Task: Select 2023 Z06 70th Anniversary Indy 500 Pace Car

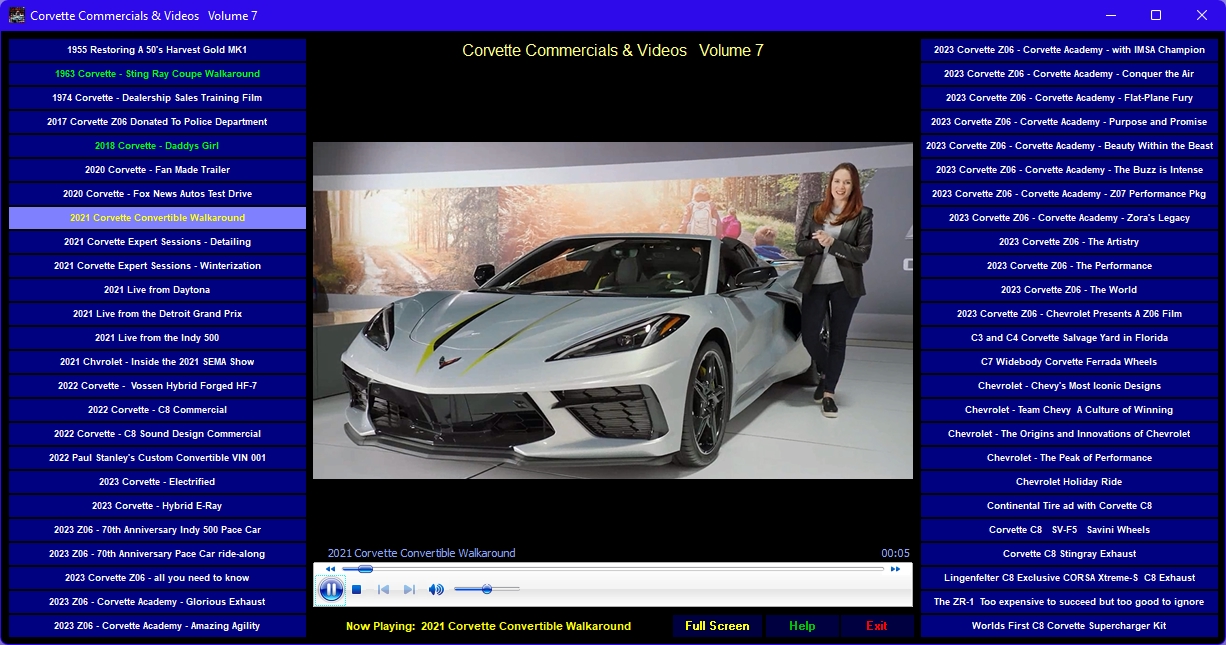Action: (157, 530)
